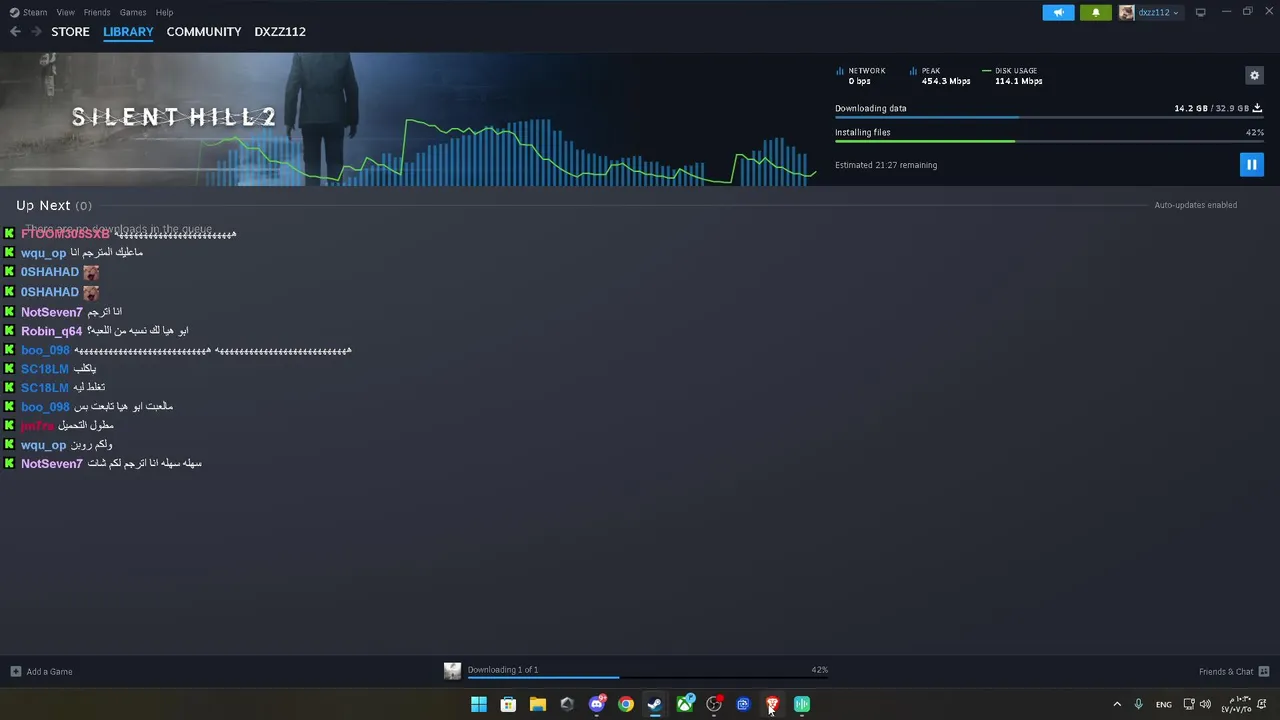Click the microphone tray icon
The height and width of the screenshot is (720, 1280).
tap(1138, 704)
